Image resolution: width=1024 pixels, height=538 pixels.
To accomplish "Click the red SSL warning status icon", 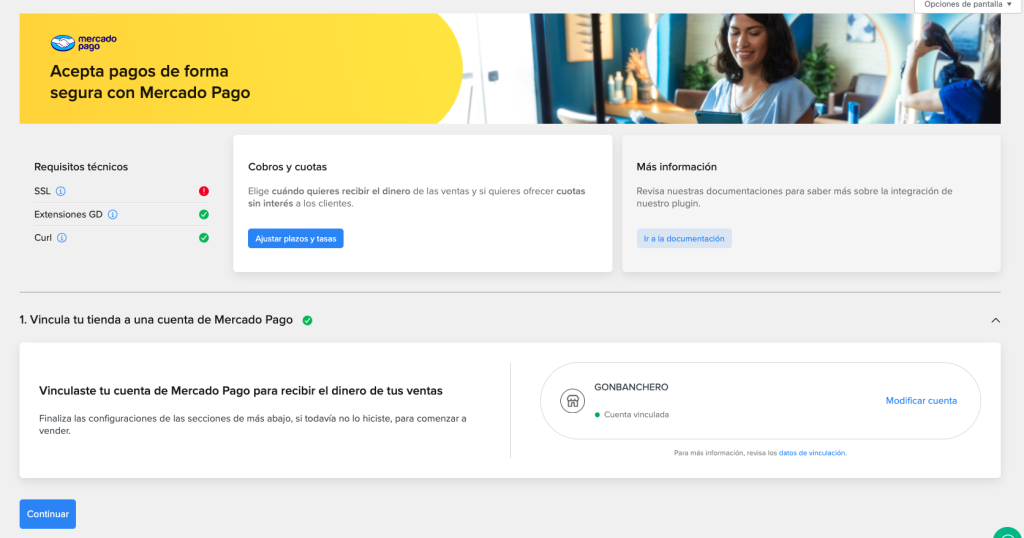I will (203, 191).
